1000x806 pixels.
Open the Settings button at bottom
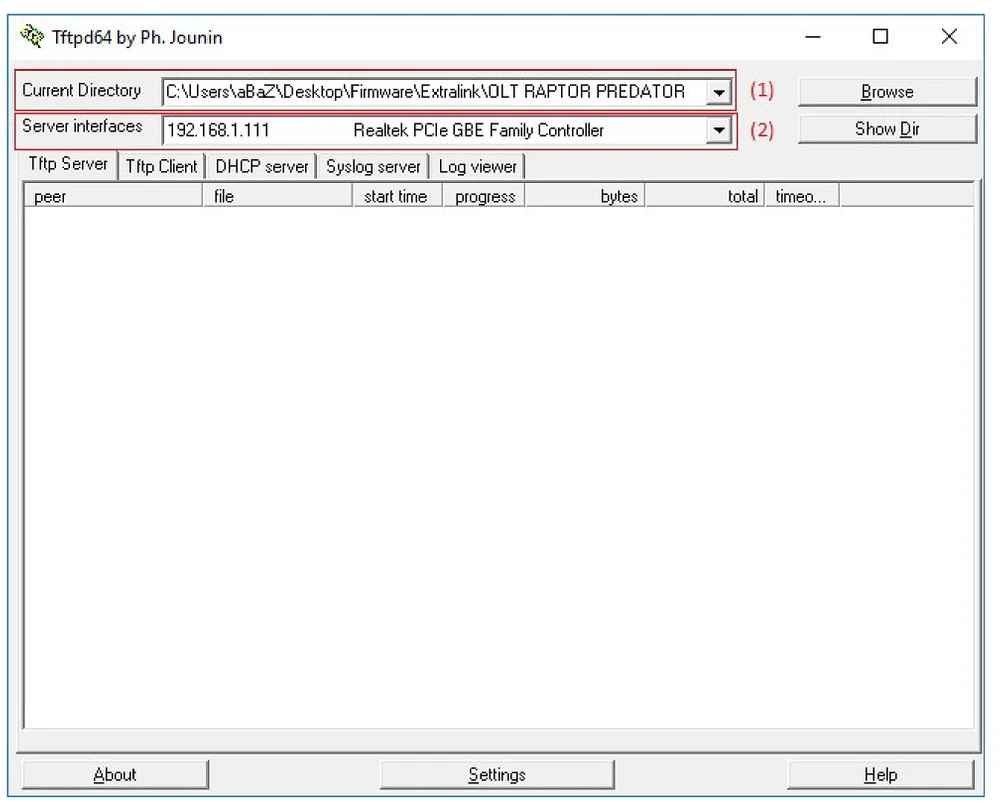(x=497, y=775)
